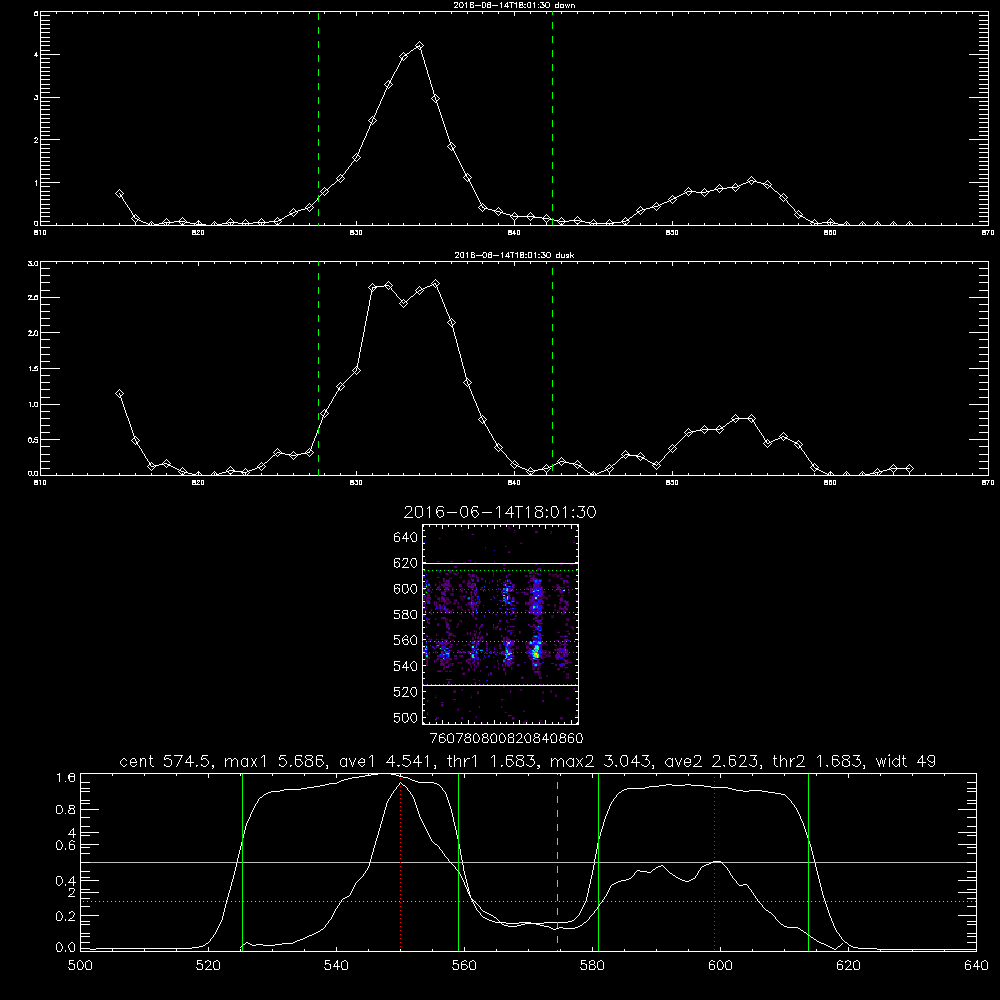The width and height of the screenshot is (1000, 1000).
Task: Click "cent 574.5" in the bottom plot title
Action: [x=165, y=761]
